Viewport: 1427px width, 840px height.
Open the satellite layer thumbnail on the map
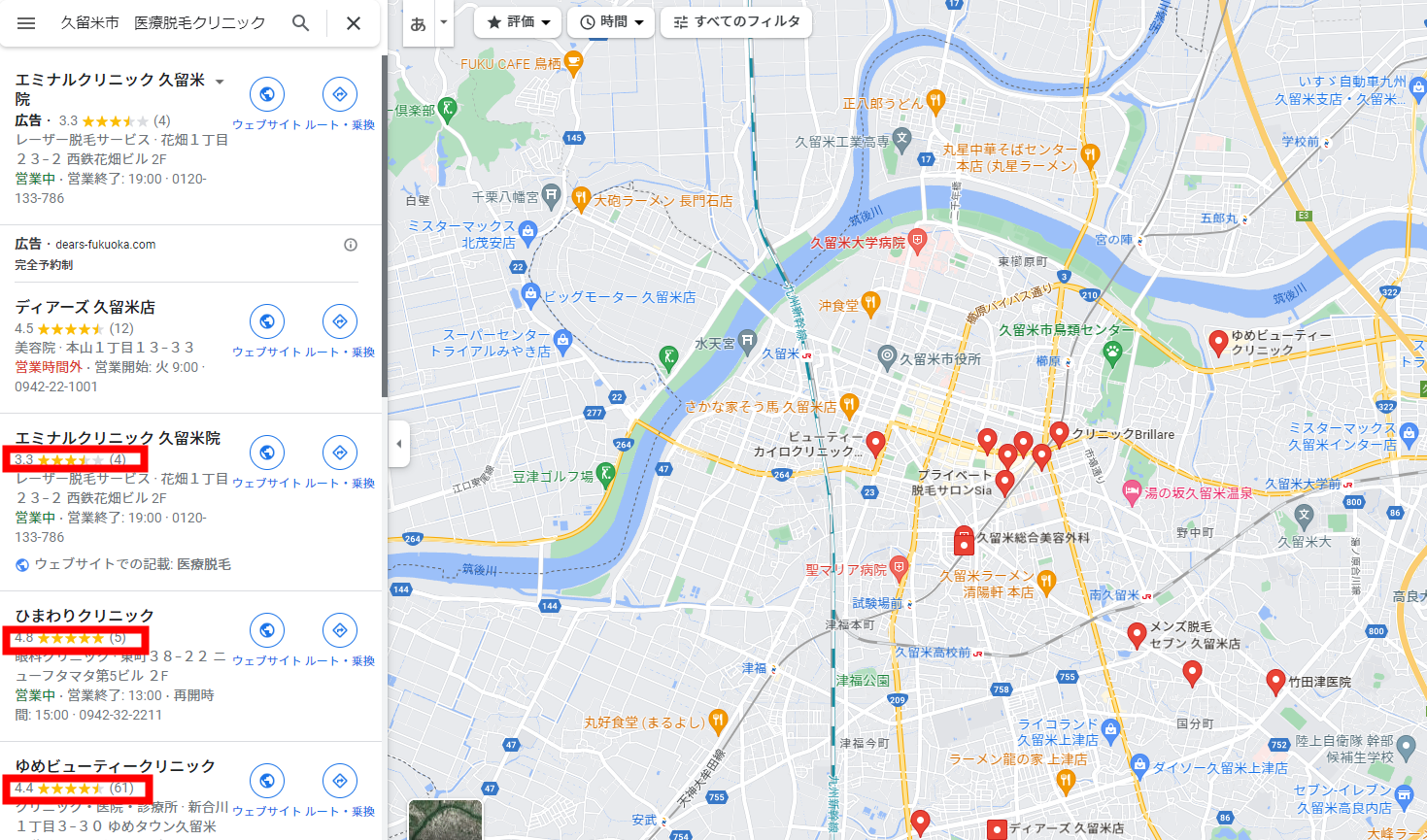[x=445, y=821]
